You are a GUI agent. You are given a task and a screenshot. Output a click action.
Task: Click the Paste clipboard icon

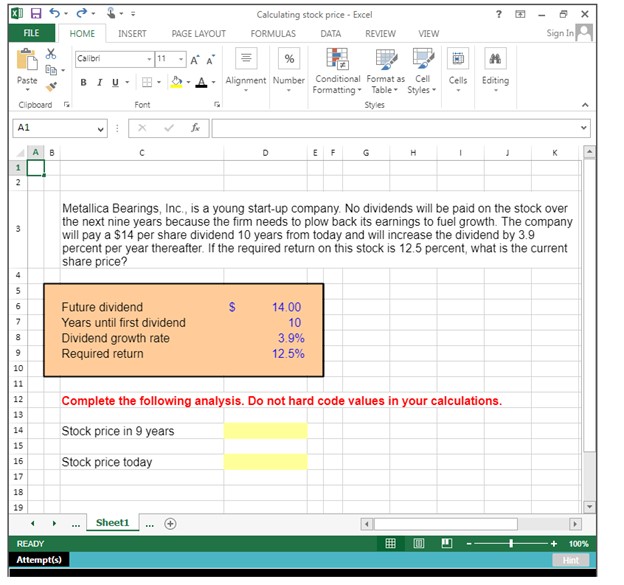coord(27,60)
